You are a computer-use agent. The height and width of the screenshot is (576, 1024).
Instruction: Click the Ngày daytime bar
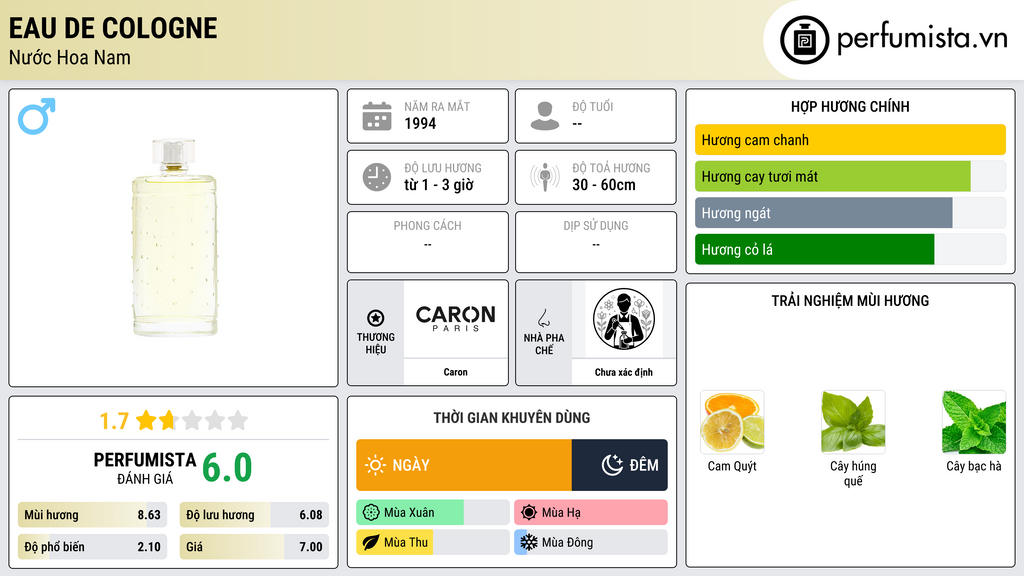tap(464, 465)
